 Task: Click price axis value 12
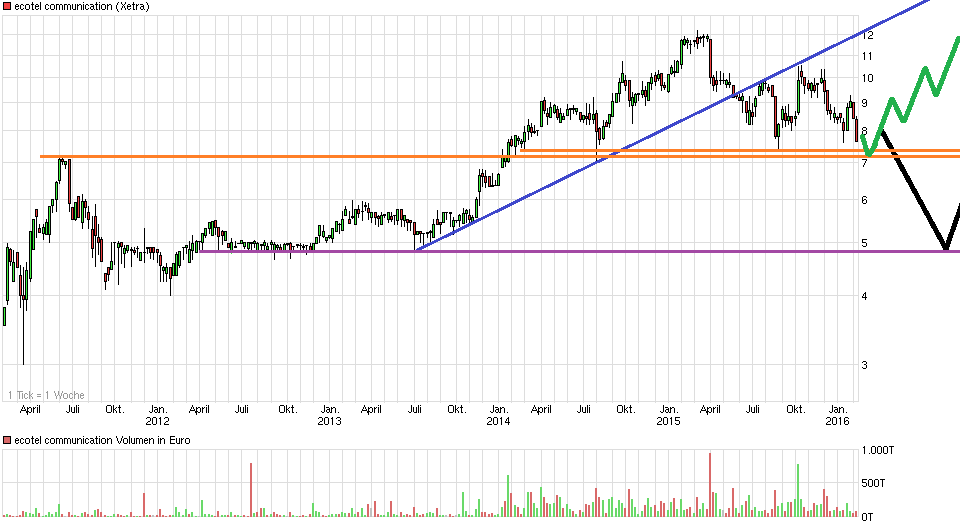click(x=868, y=36)
